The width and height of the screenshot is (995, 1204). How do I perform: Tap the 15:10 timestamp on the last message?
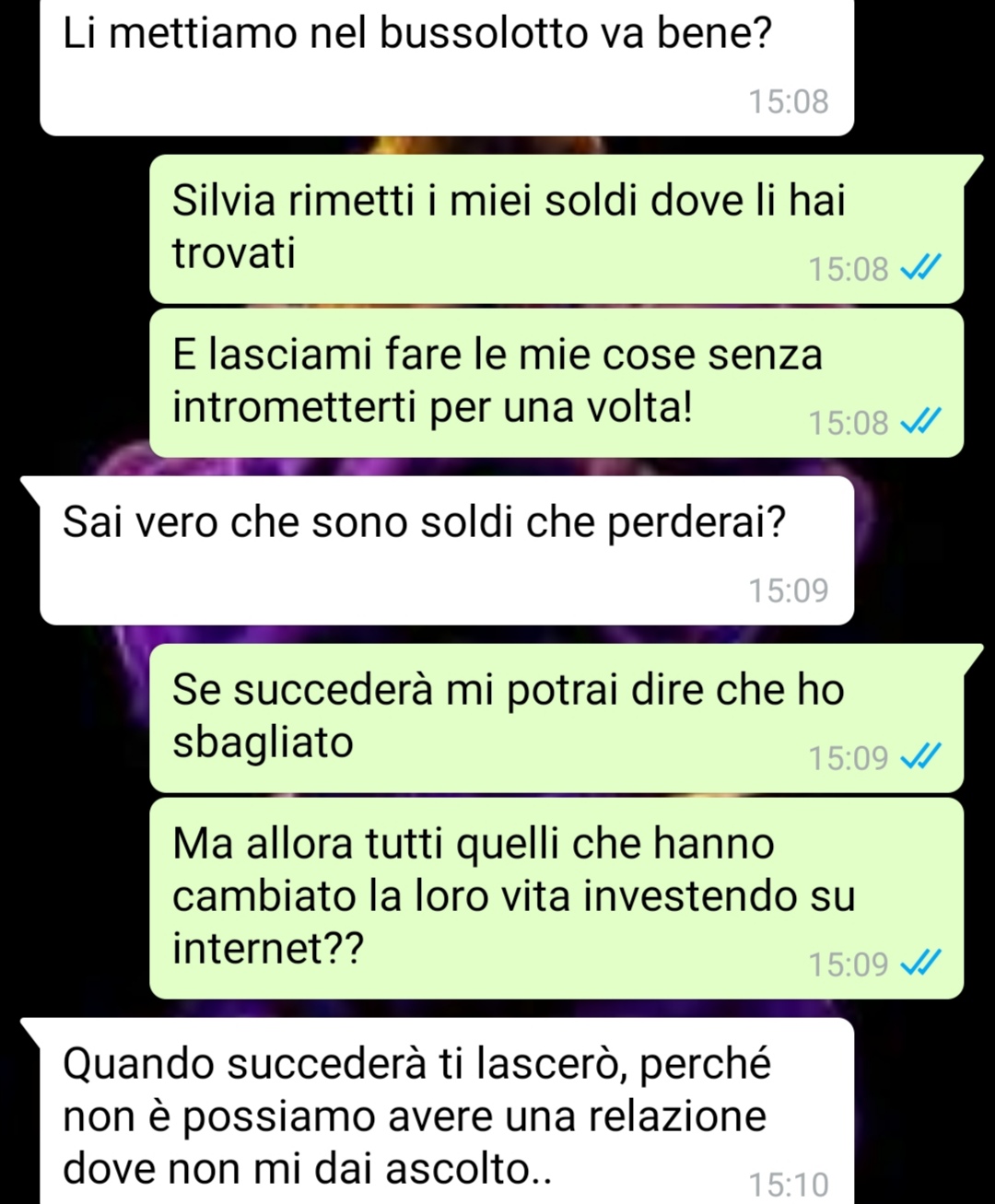click(789, 1185)
